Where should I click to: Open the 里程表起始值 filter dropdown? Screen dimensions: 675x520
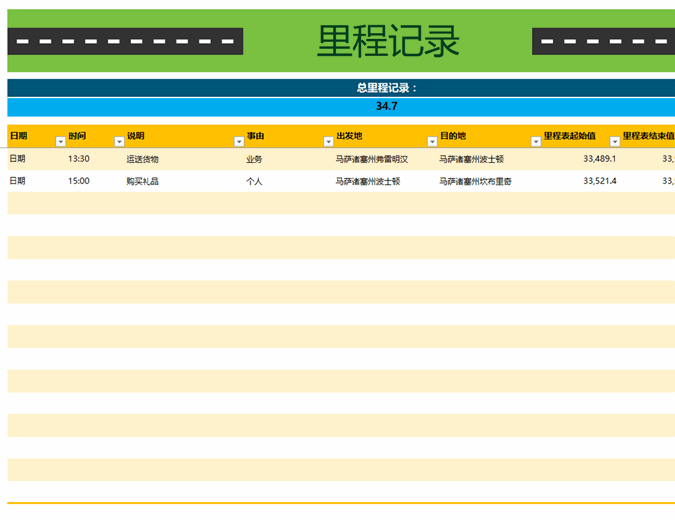coord(615,142)
